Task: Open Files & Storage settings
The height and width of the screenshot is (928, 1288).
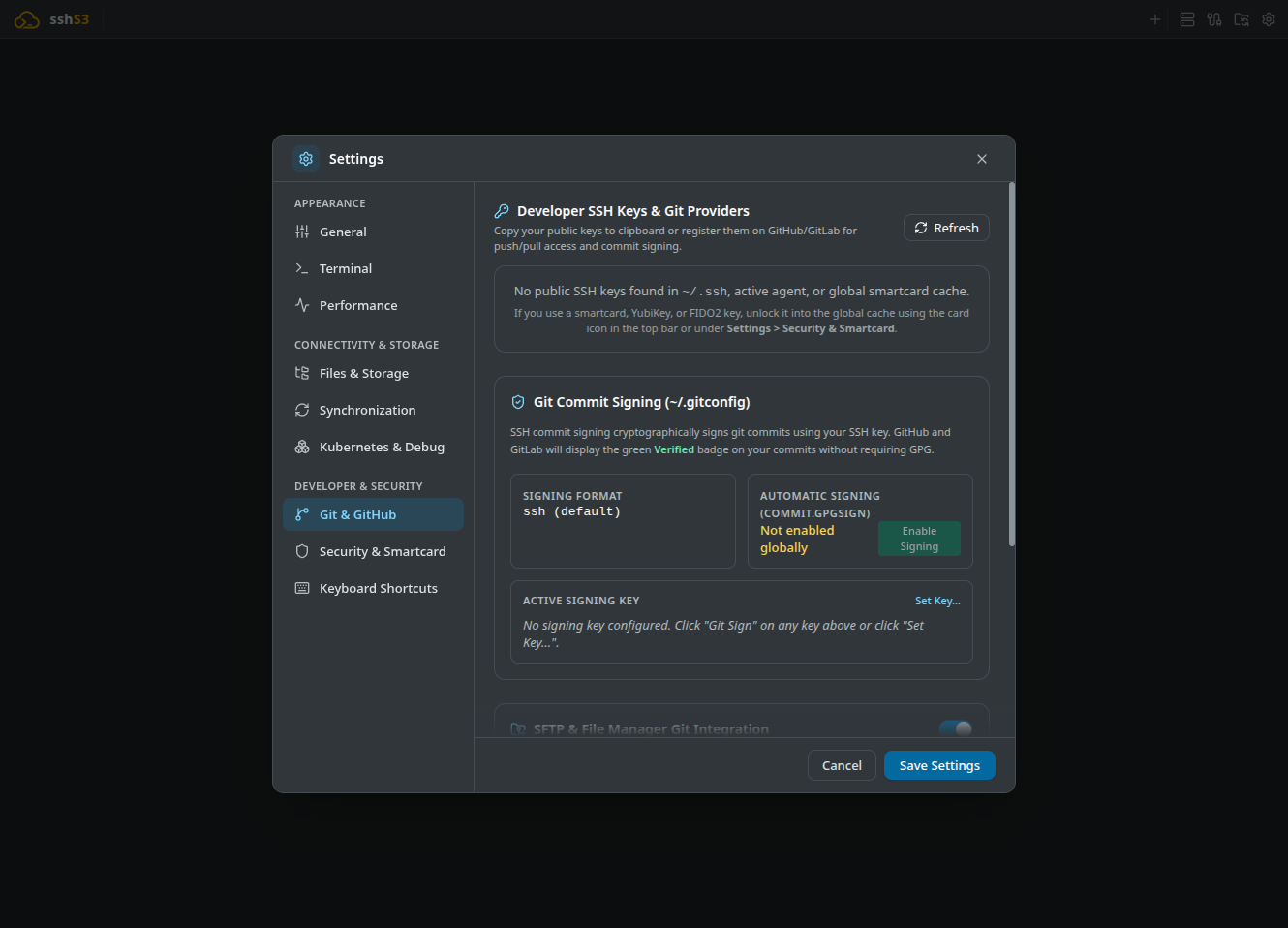Action: 373,373
